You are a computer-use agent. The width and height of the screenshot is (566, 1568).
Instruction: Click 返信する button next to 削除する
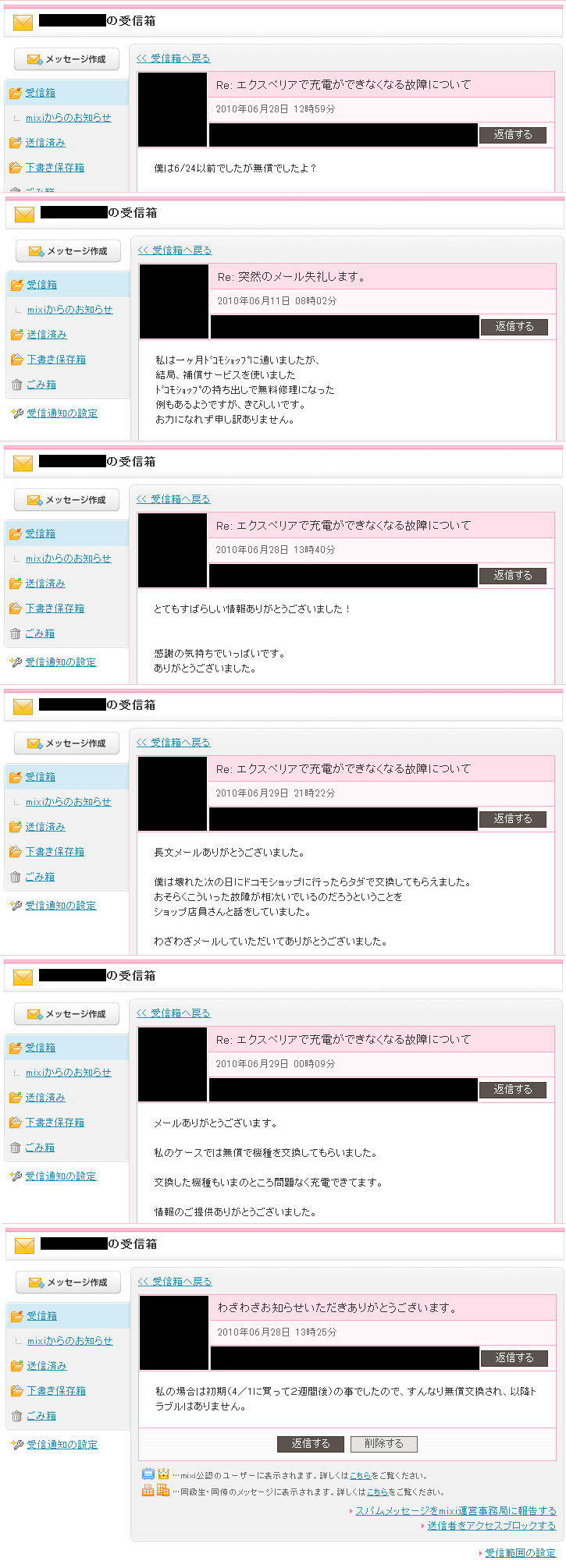pos(311,1444)
